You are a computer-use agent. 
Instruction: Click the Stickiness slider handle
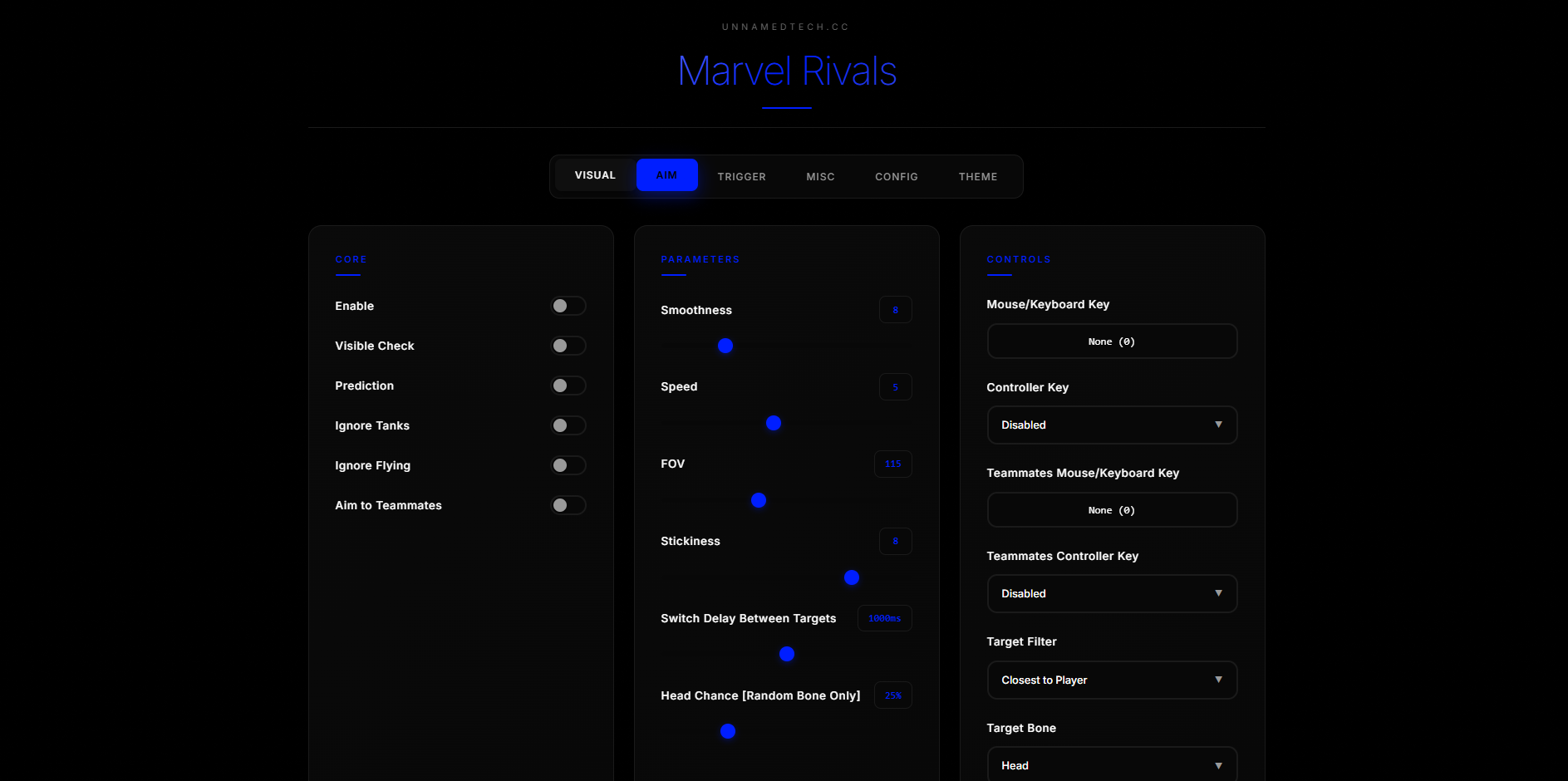click(852, 577)
